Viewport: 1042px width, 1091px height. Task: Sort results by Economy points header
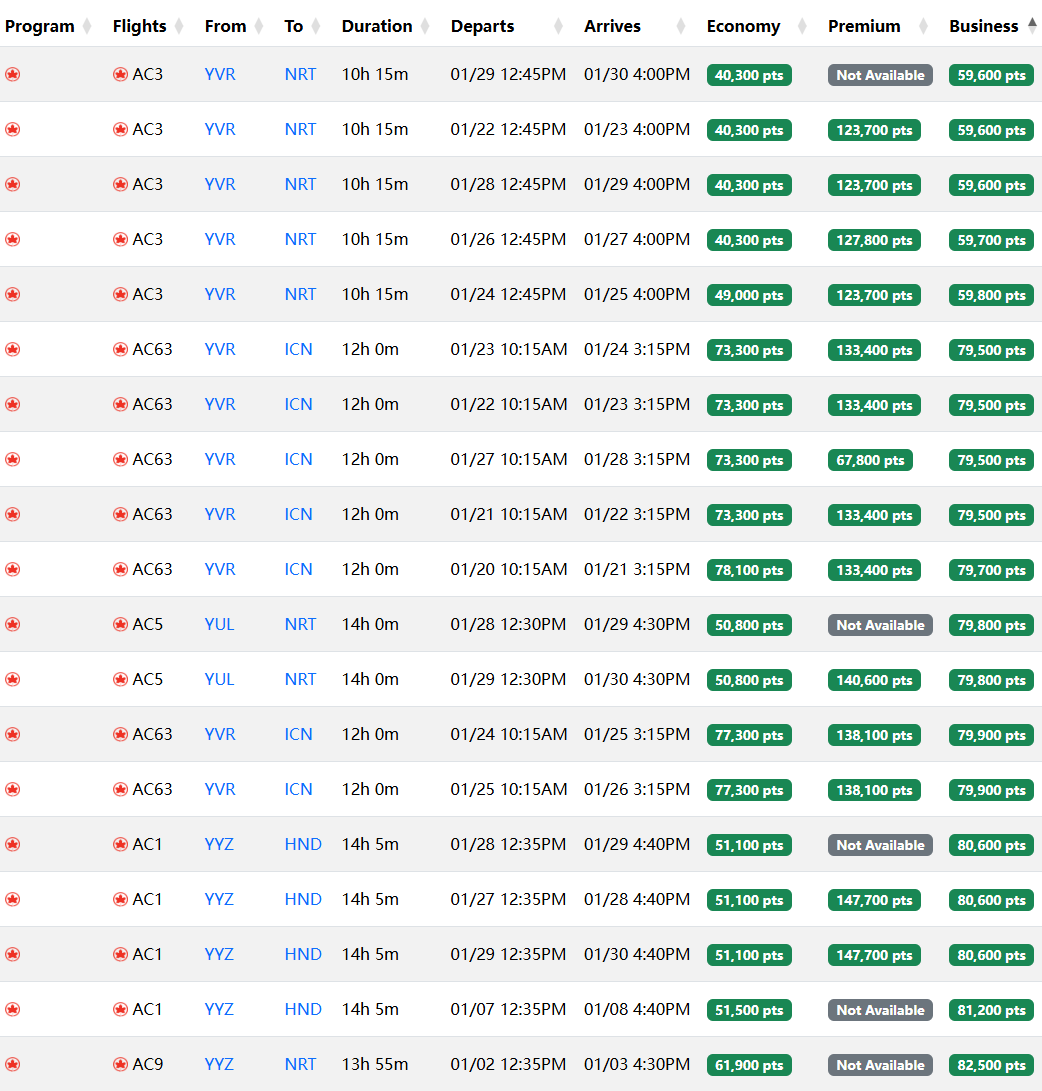pos(742,26)
